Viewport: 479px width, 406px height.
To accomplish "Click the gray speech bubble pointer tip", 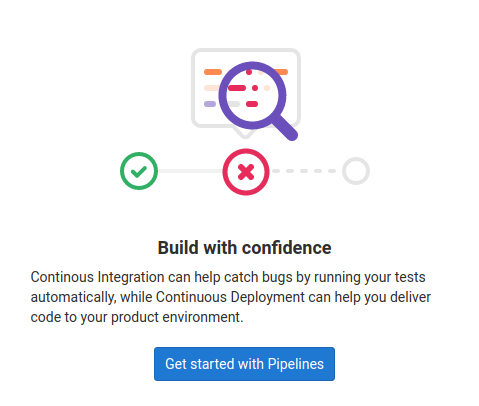I will [245, 134].
